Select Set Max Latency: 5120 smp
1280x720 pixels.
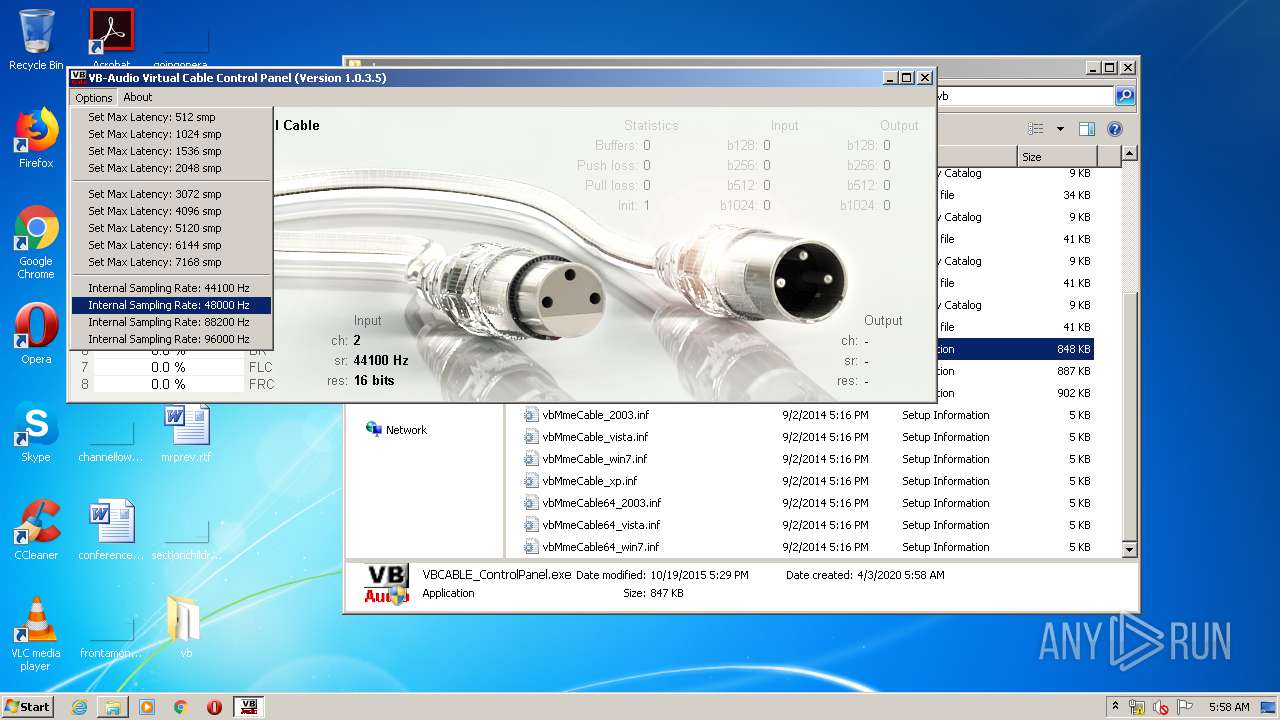(x=171, y=228)
